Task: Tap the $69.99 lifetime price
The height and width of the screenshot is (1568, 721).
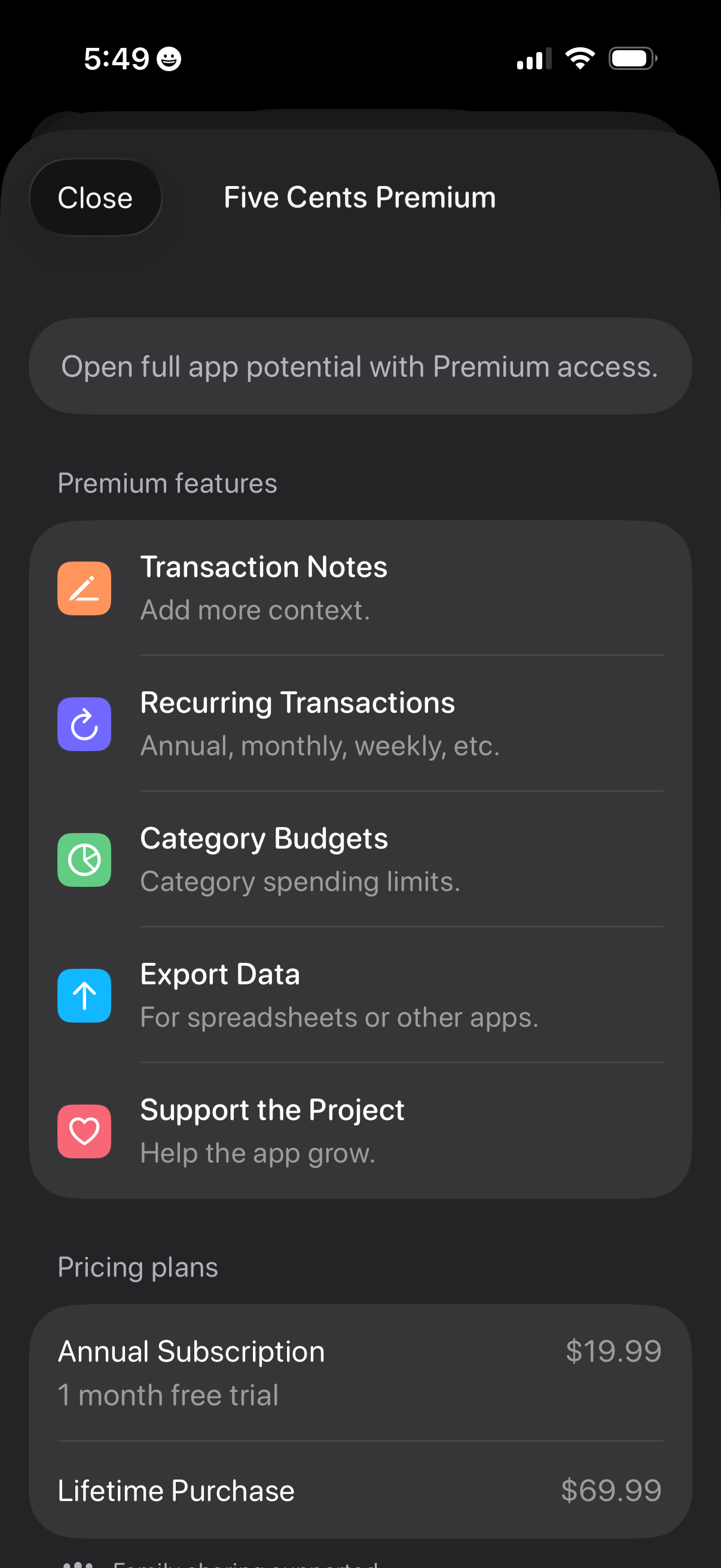Action: tap(611, 1491)
